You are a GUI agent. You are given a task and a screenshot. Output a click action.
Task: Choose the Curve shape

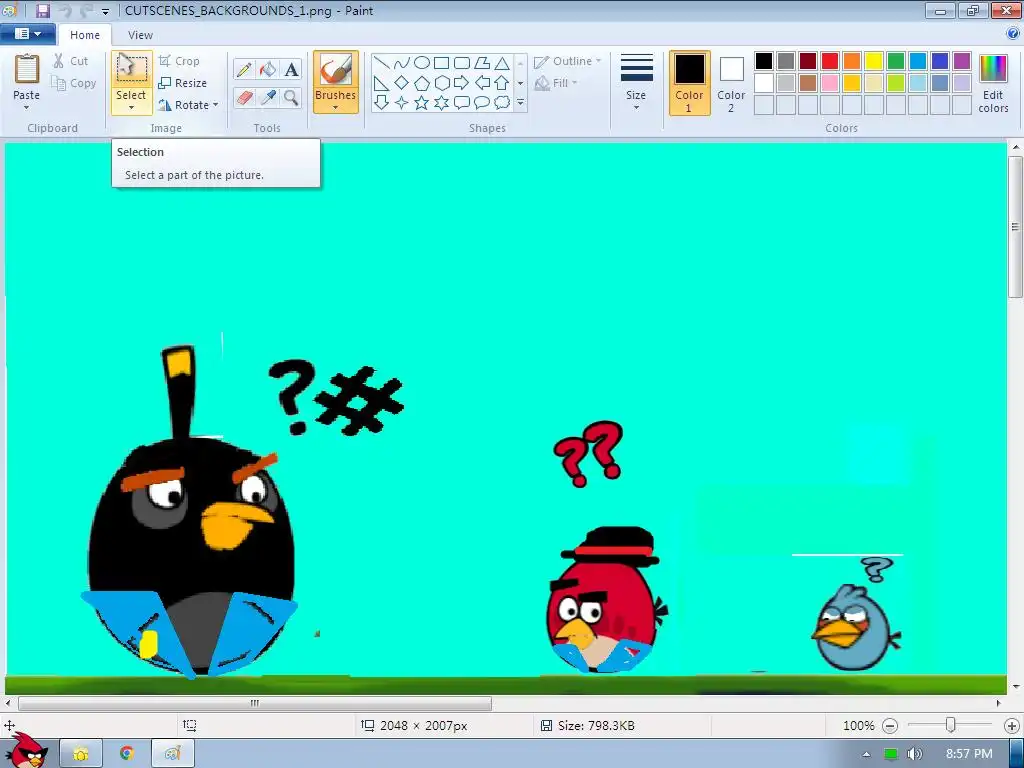402,63
